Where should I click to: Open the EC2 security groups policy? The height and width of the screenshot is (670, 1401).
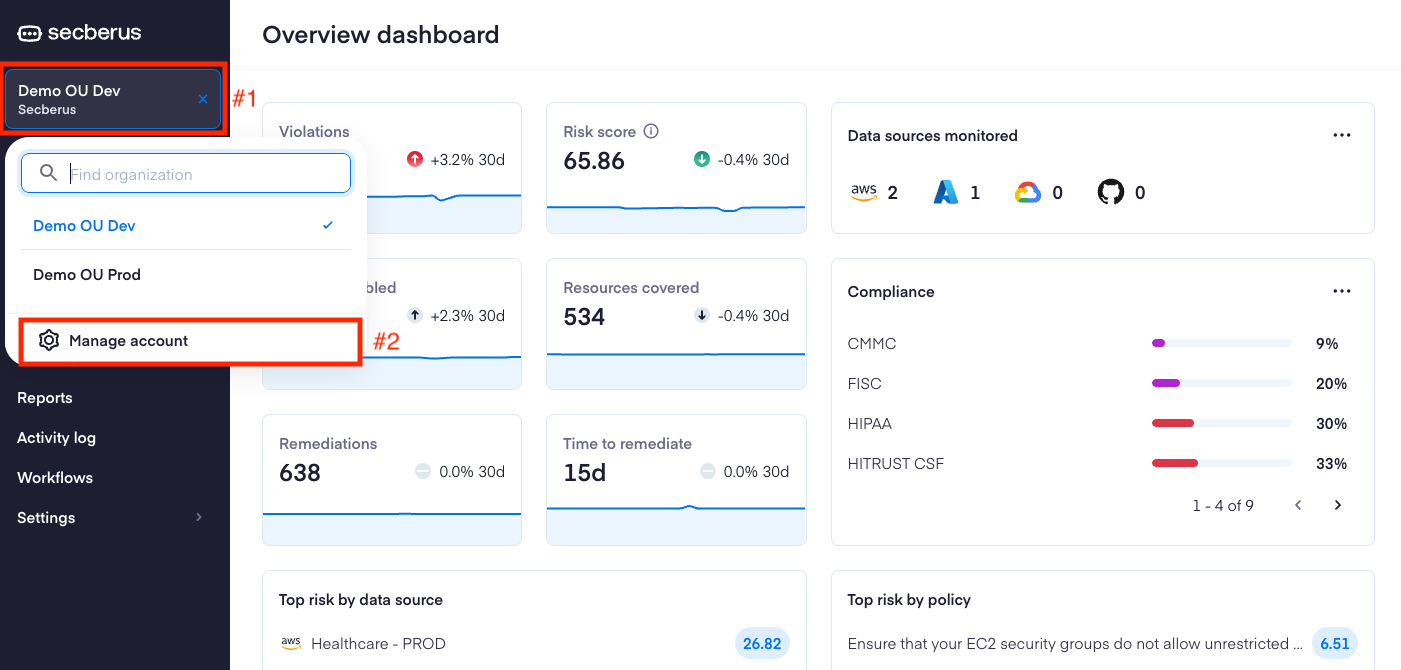pyautogui.click(x=1075, y=644)
